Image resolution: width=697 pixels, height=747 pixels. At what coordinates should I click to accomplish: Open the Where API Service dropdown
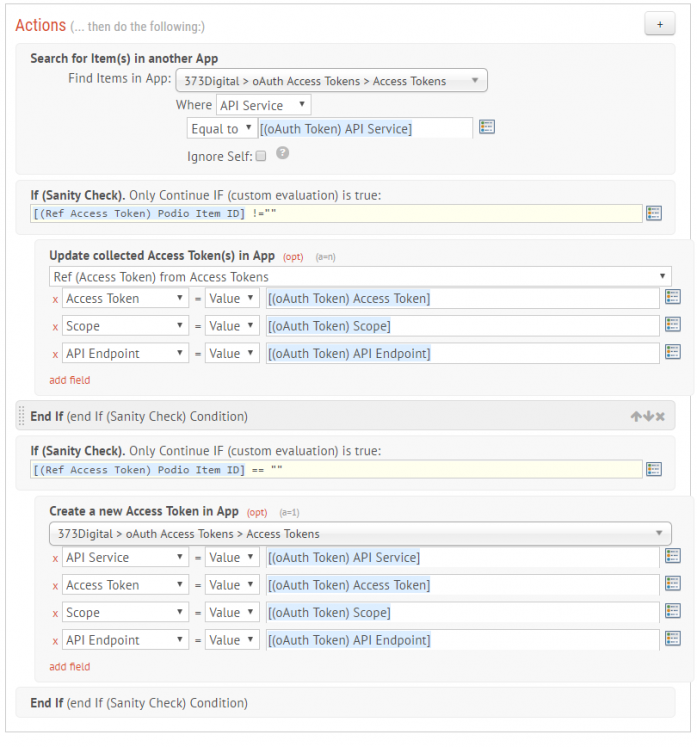click(263, 105)
